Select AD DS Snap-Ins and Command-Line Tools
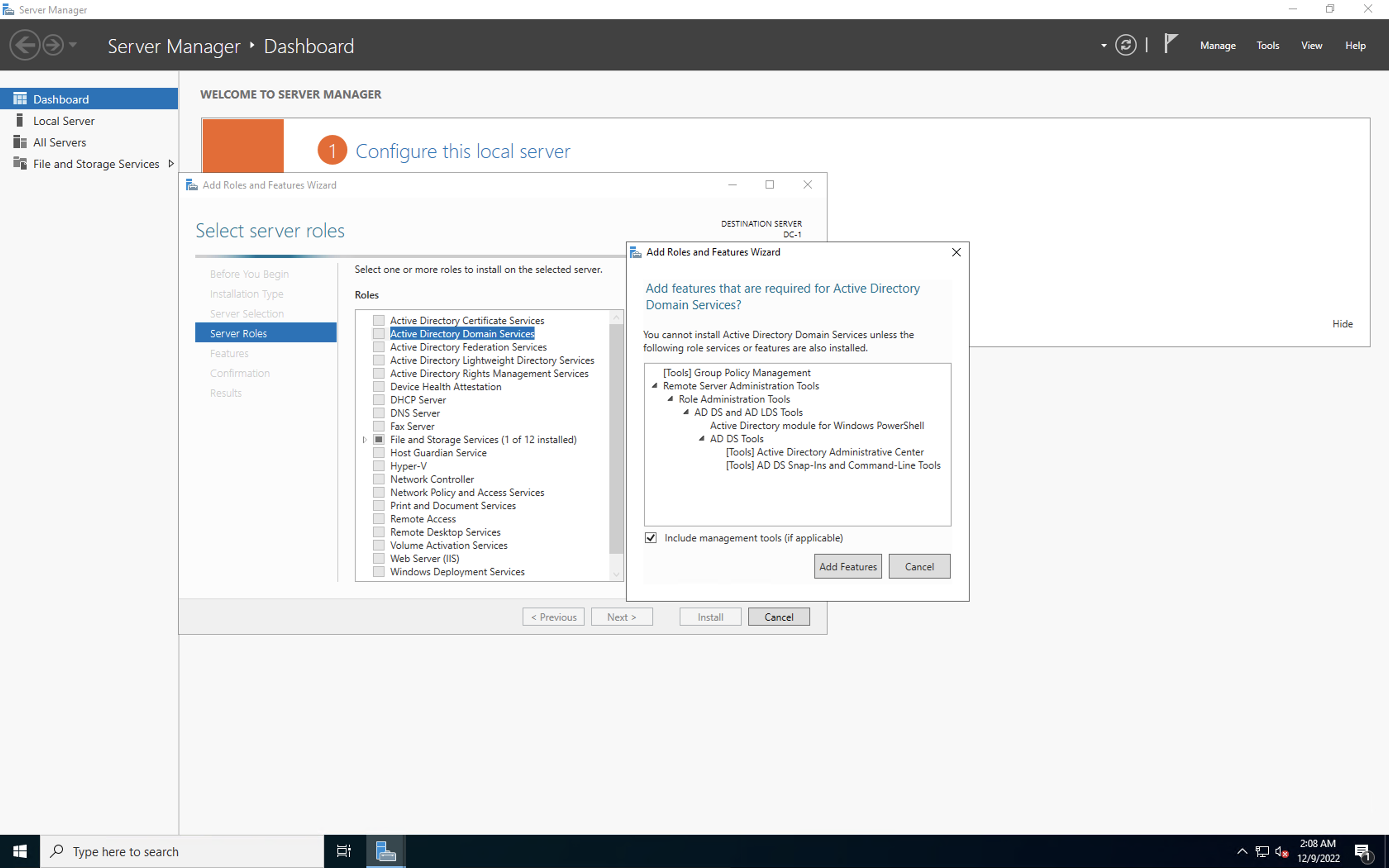 pyautogui.click(x=833, y=465)
